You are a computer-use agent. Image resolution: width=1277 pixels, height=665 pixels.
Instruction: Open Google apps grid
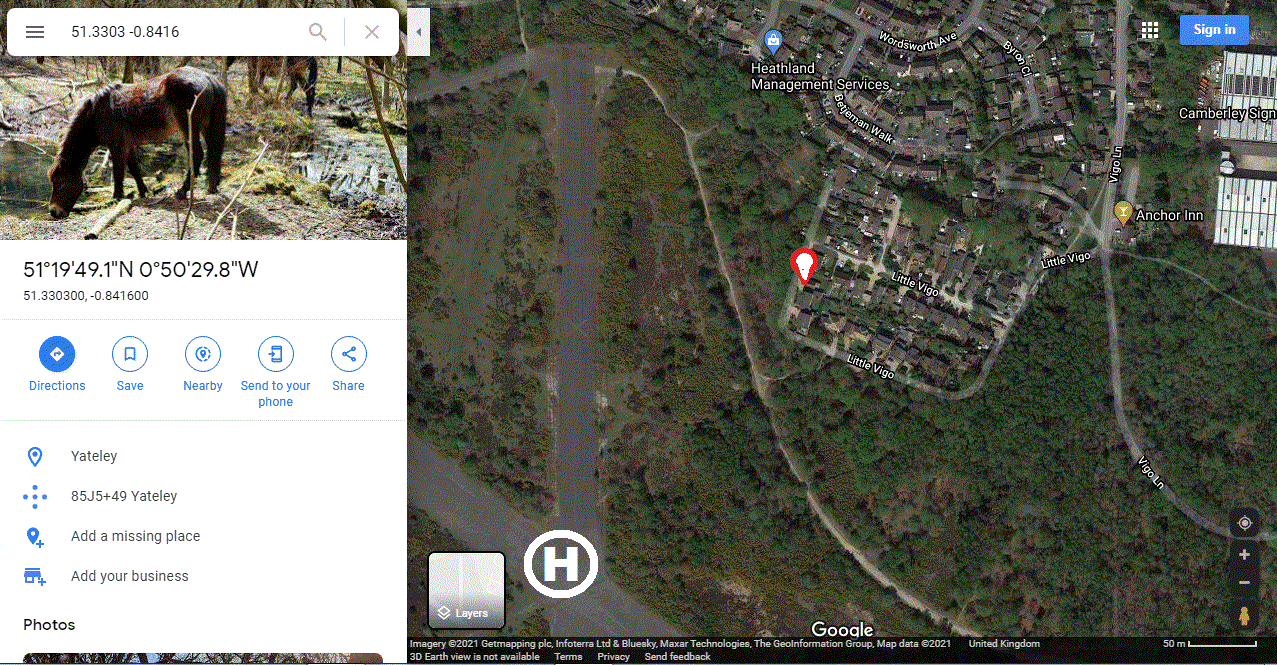coord(1150,30)
